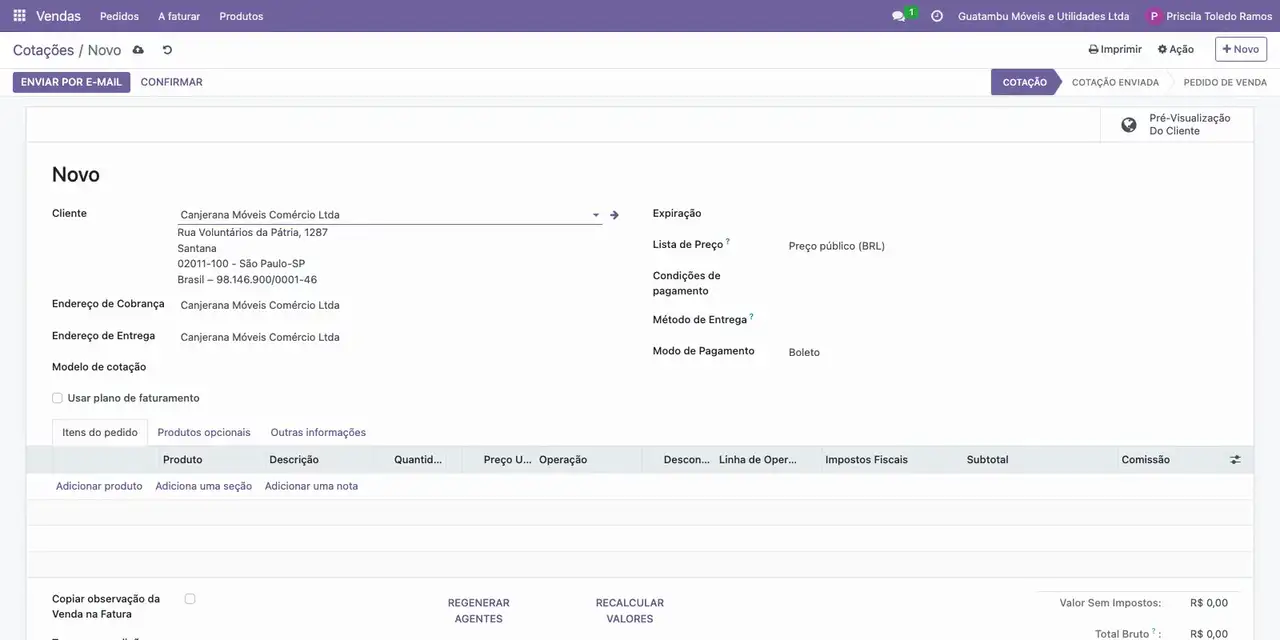Open the Pedidos menu
The width and height of the screenshot is (1280, 640).
tap(120, 16)
